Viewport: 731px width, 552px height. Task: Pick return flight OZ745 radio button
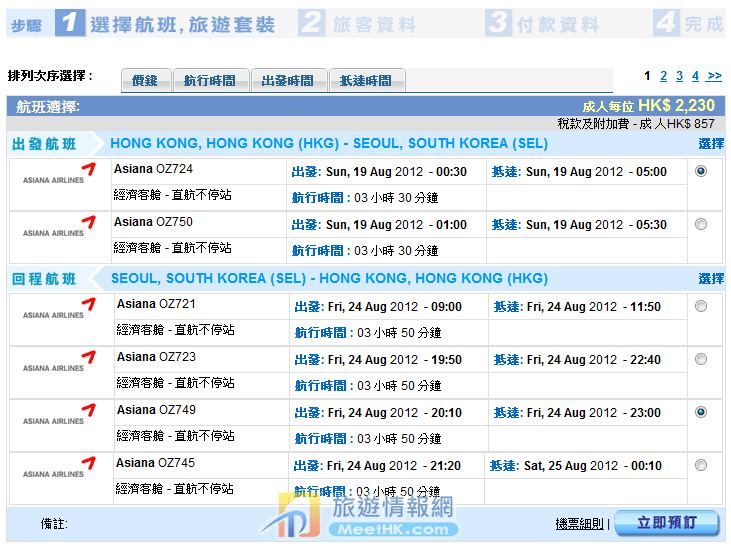[x=700, y=465]
